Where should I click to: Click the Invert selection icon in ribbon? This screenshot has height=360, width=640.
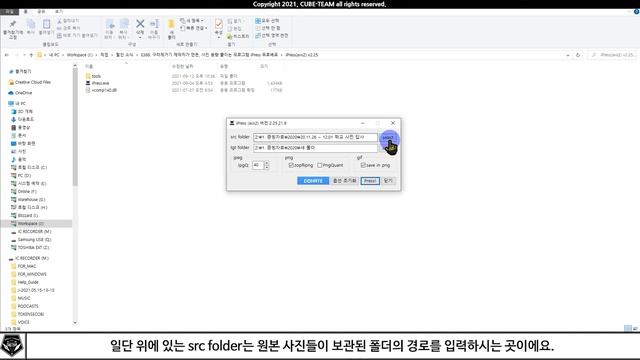tap(258, 36)
